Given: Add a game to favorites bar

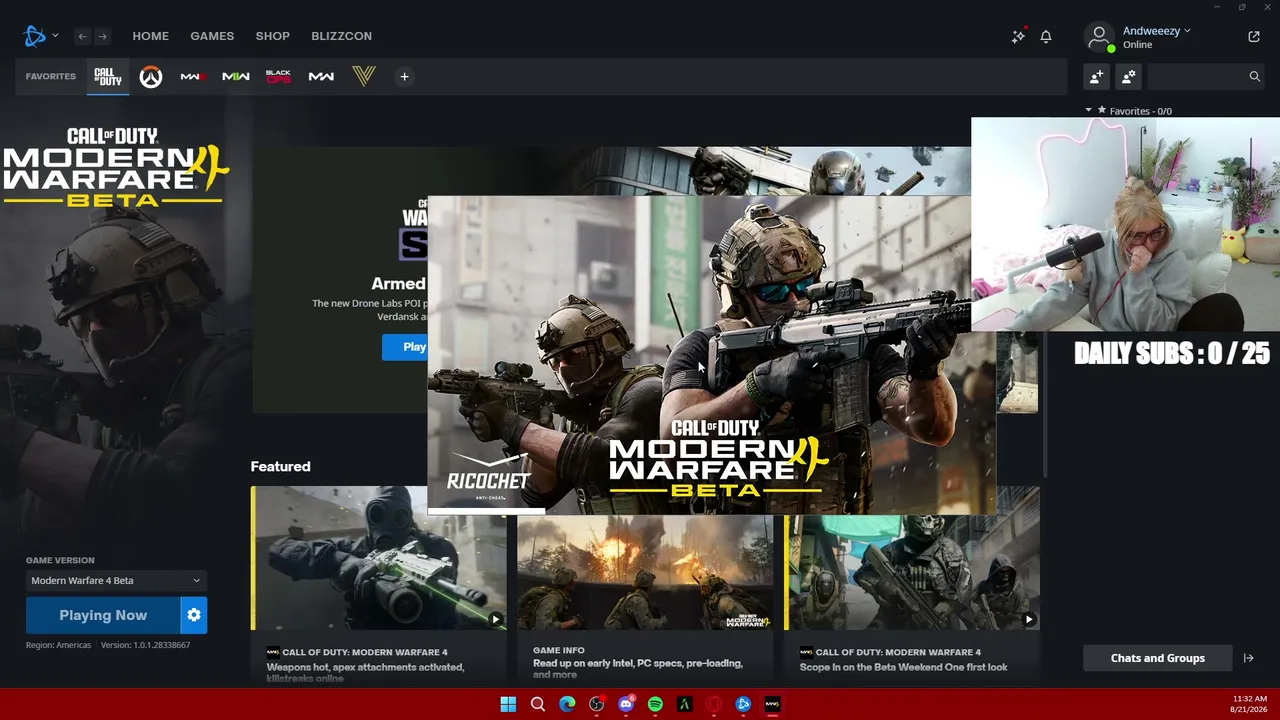Looking at the screenshot, I should [404, 77].
